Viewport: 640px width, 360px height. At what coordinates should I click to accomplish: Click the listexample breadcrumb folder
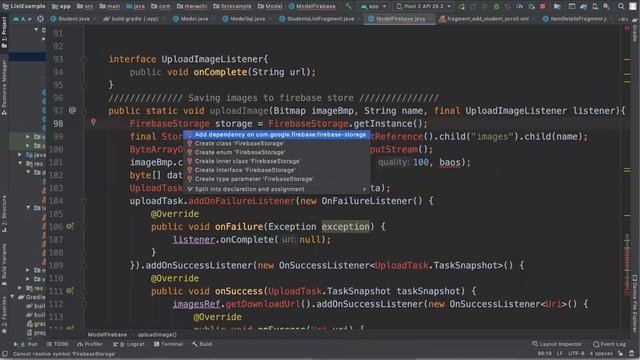point(232,6)
